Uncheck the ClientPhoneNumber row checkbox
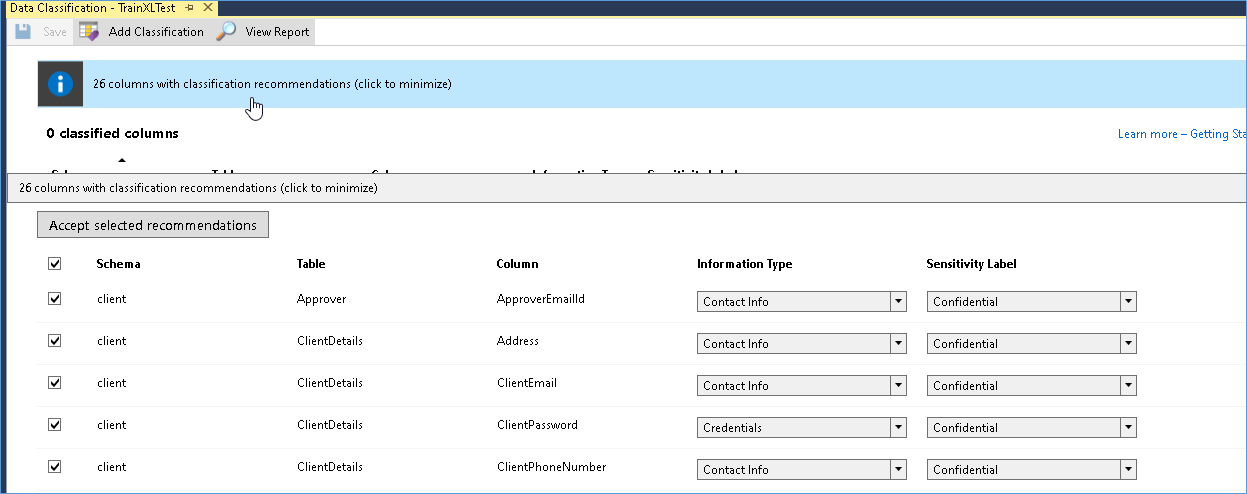The width and height of the screenshot is (1247, 494). click(x=55, y=466)
